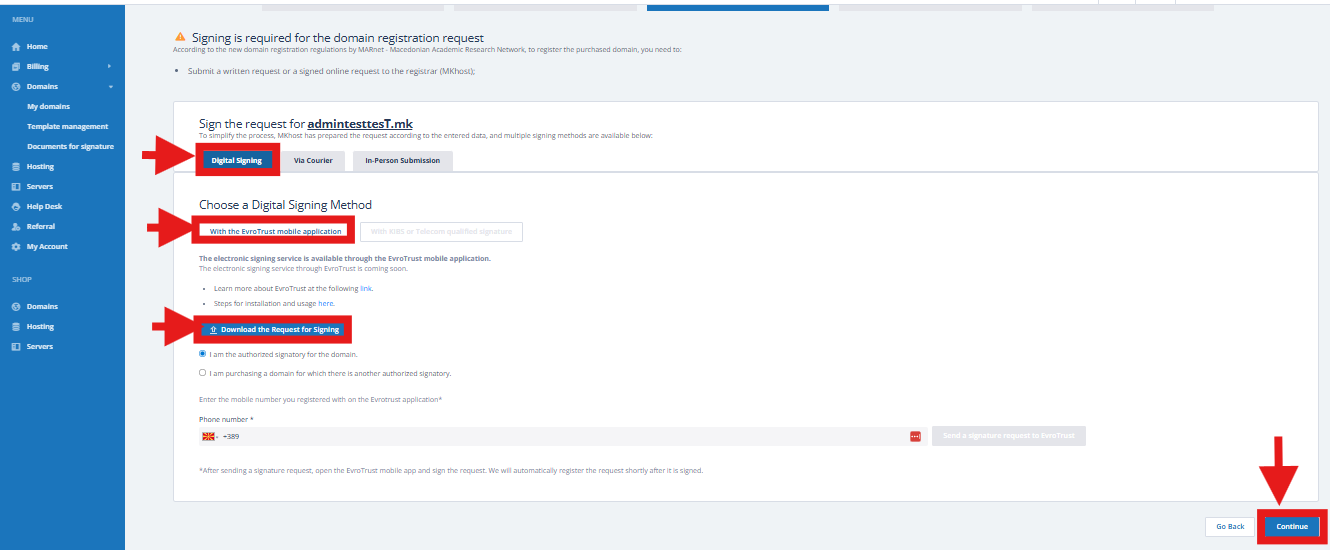Click the Billing icon in the menu
This screenshot has height=550, width=1330.
point(16,67)
